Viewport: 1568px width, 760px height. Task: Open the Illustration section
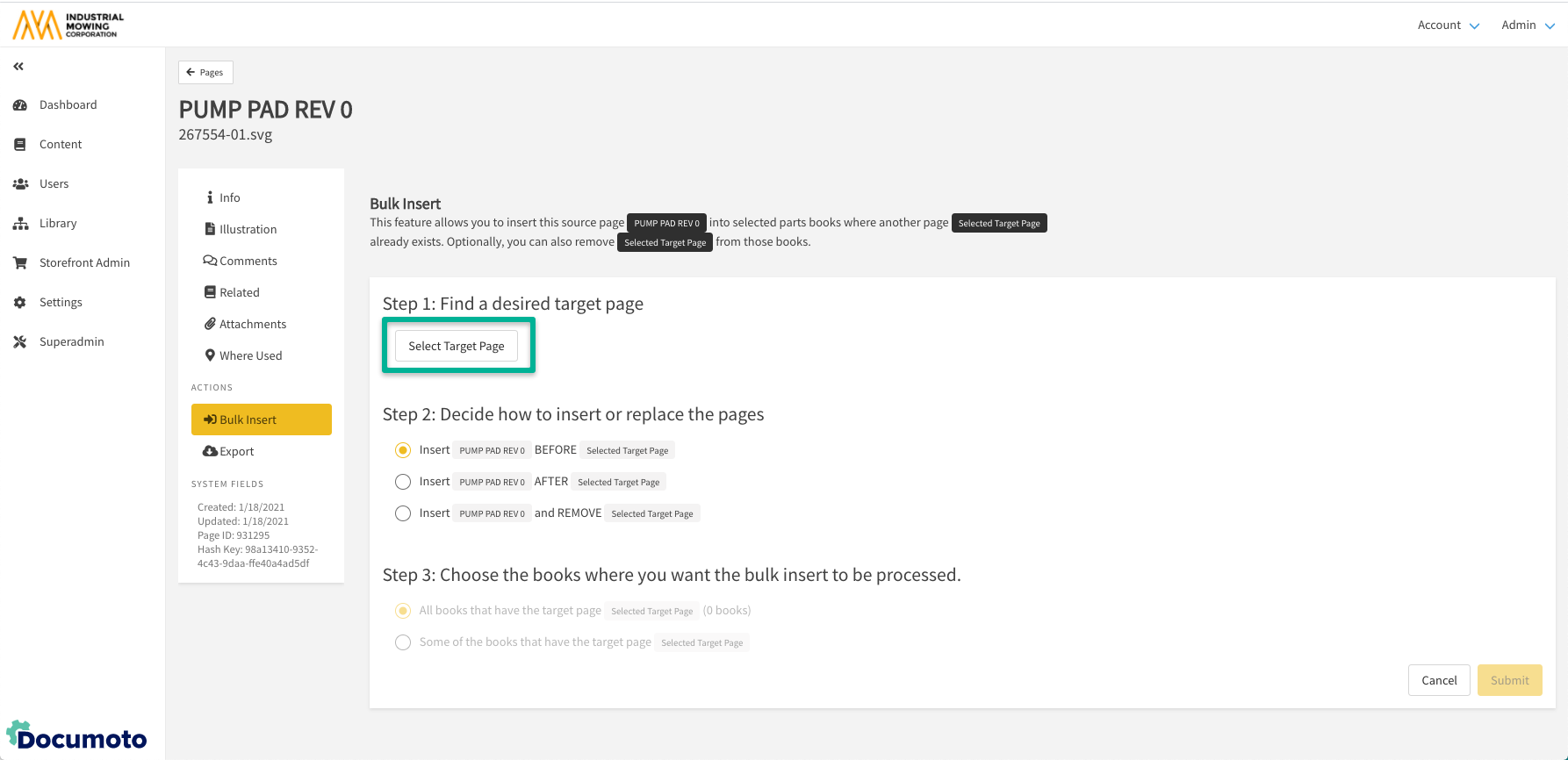pos(248,229)
